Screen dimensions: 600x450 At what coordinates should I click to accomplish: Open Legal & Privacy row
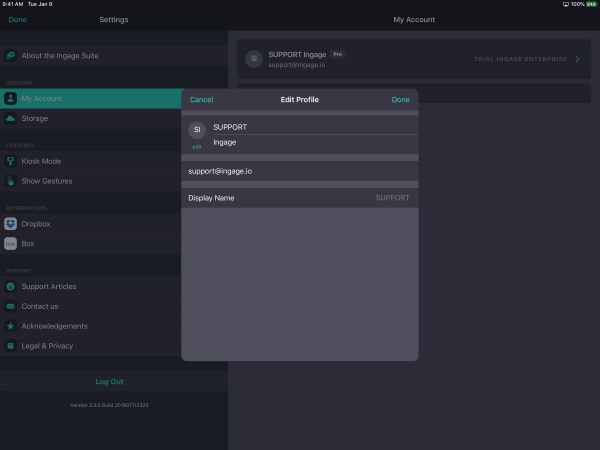[91, 346]
